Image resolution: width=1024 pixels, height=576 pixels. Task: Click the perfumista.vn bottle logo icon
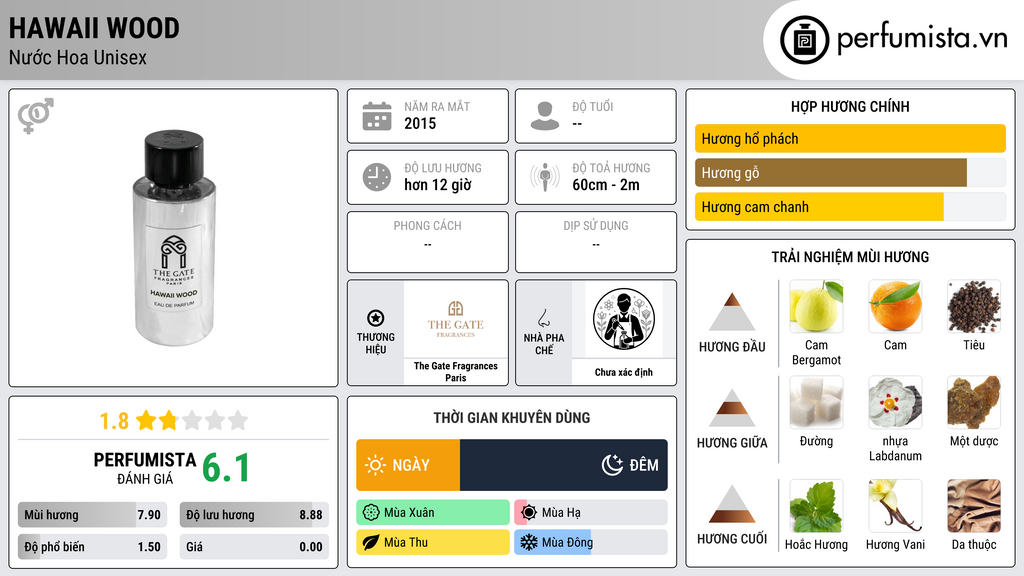[804, 40]
